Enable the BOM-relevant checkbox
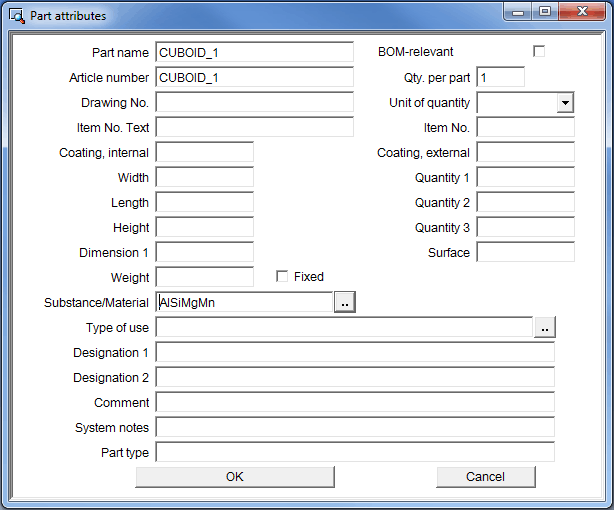614x510 pixels. pyautogui.click(x=539, y=51)
